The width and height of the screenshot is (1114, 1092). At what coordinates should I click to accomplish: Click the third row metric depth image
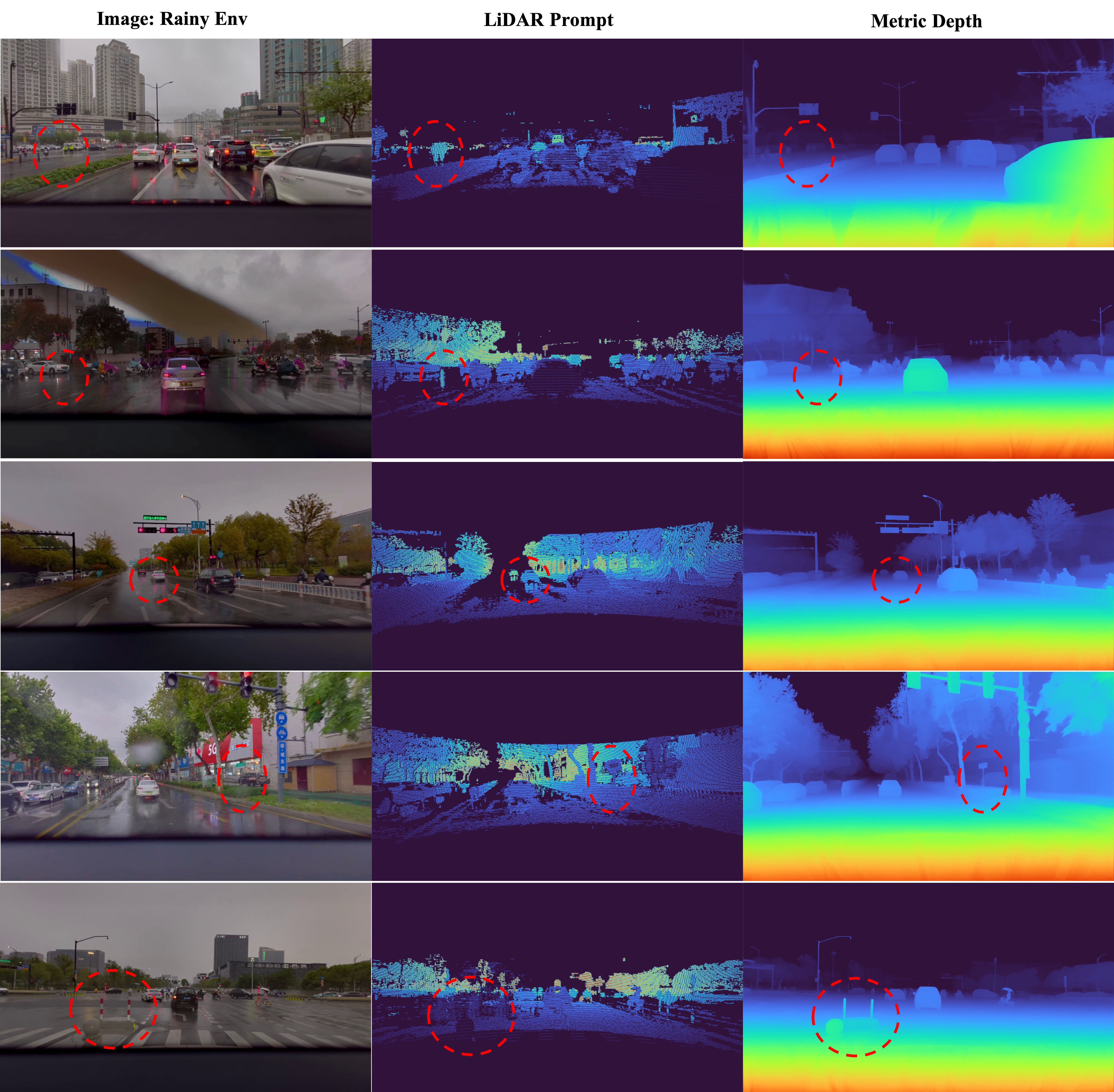click(x=928, y=565)
